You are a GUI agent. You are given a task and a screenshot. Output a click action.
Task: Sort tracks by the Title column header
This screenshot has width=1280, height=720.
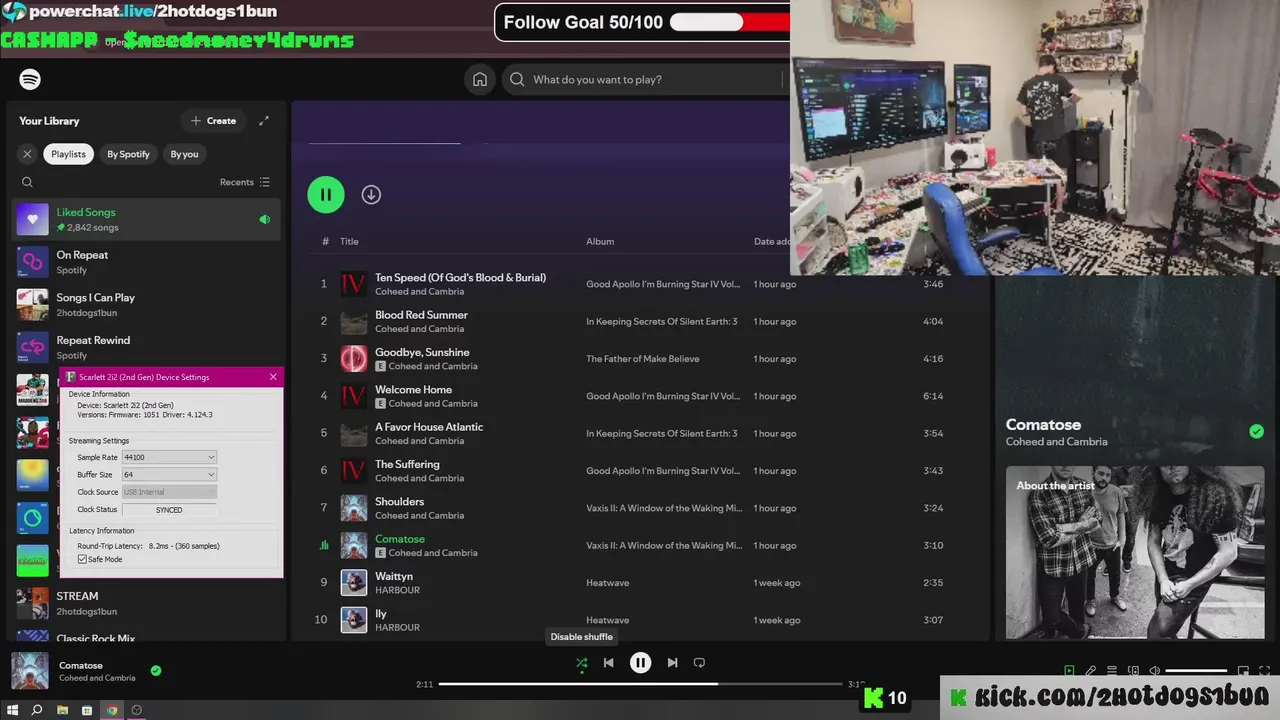pyautogui.click(x=349, y=241)
